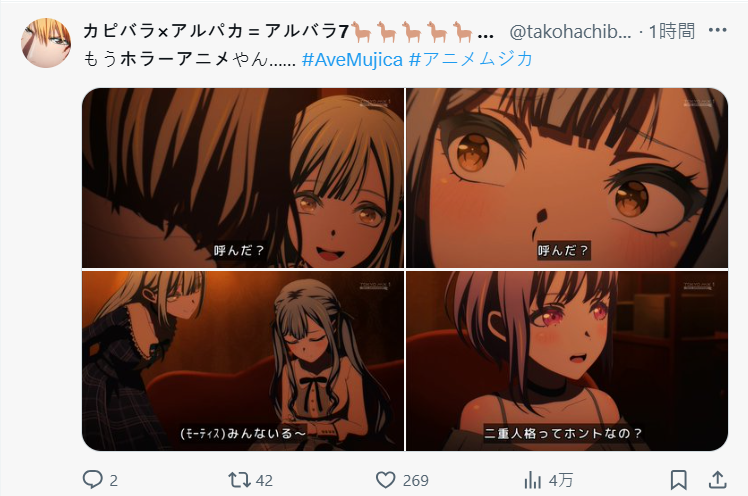The image size is (748, 496).
Task: Retweet using the repost arrows icon
Action: [x=239, y=479]
